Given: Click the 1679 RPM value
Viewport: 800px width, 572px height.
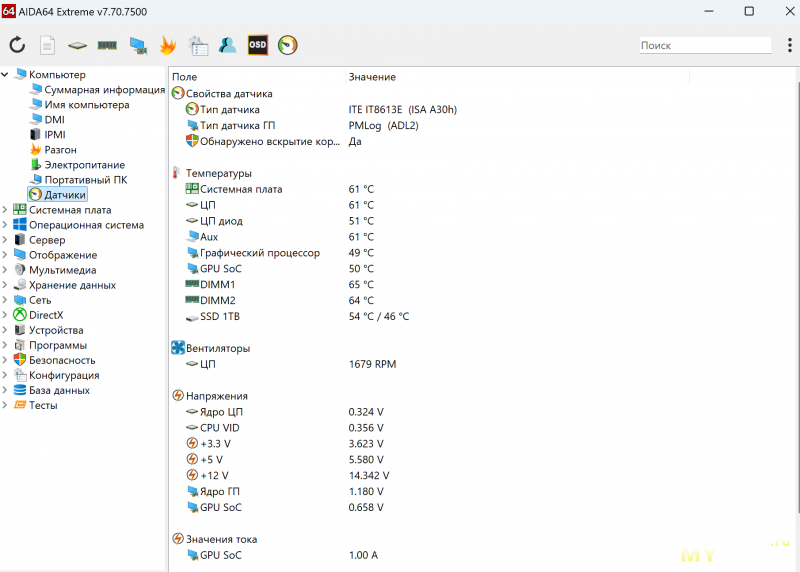Looking at the screenshot, I should (372, 364).
